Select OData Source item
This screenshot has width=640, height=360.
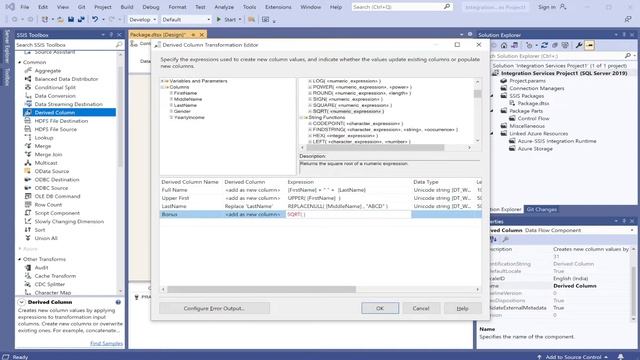tap(51, 171)
